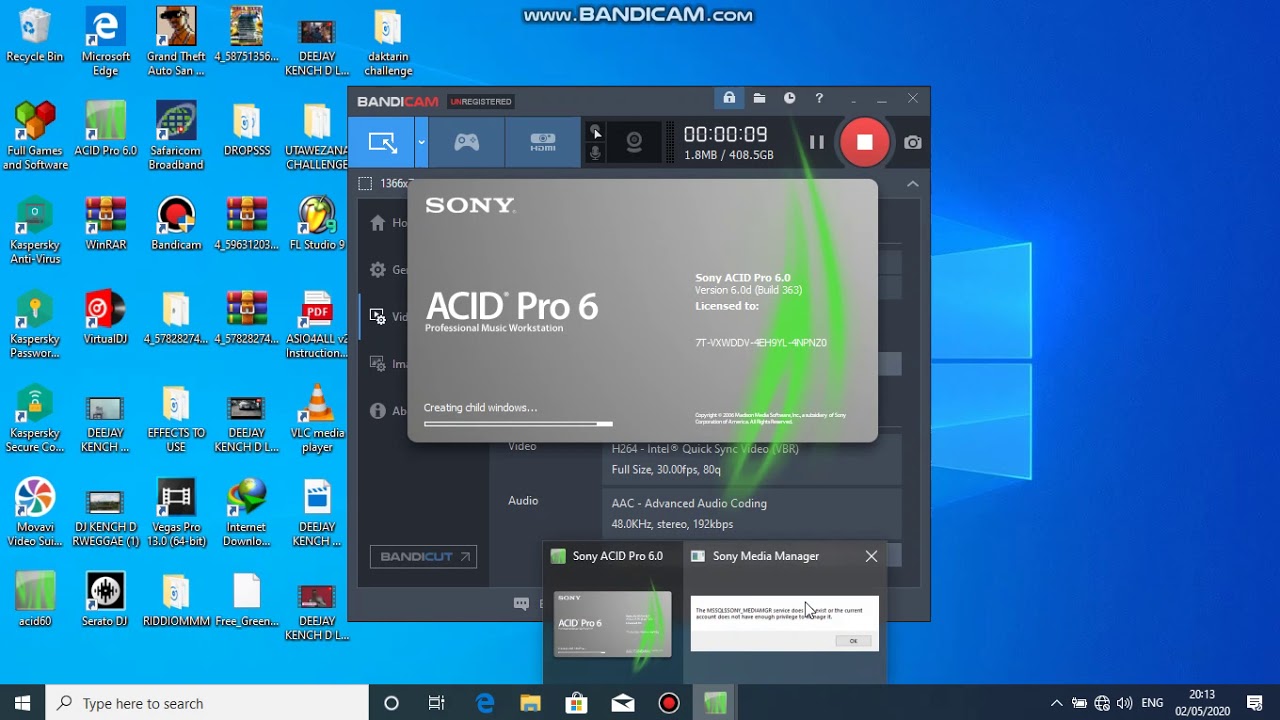The width and height of the screenshot is (1280, 720).
Task: Open Safaricom Broadband desktop shortcut
Action: [176, 135]
